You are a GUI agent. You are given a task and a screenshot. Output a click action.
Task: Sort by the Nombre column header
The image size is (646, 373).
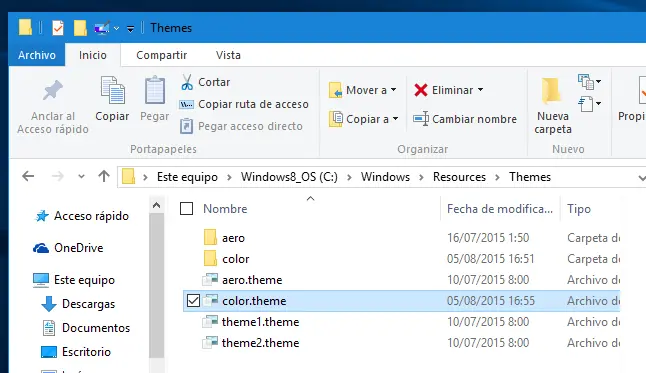225,209
